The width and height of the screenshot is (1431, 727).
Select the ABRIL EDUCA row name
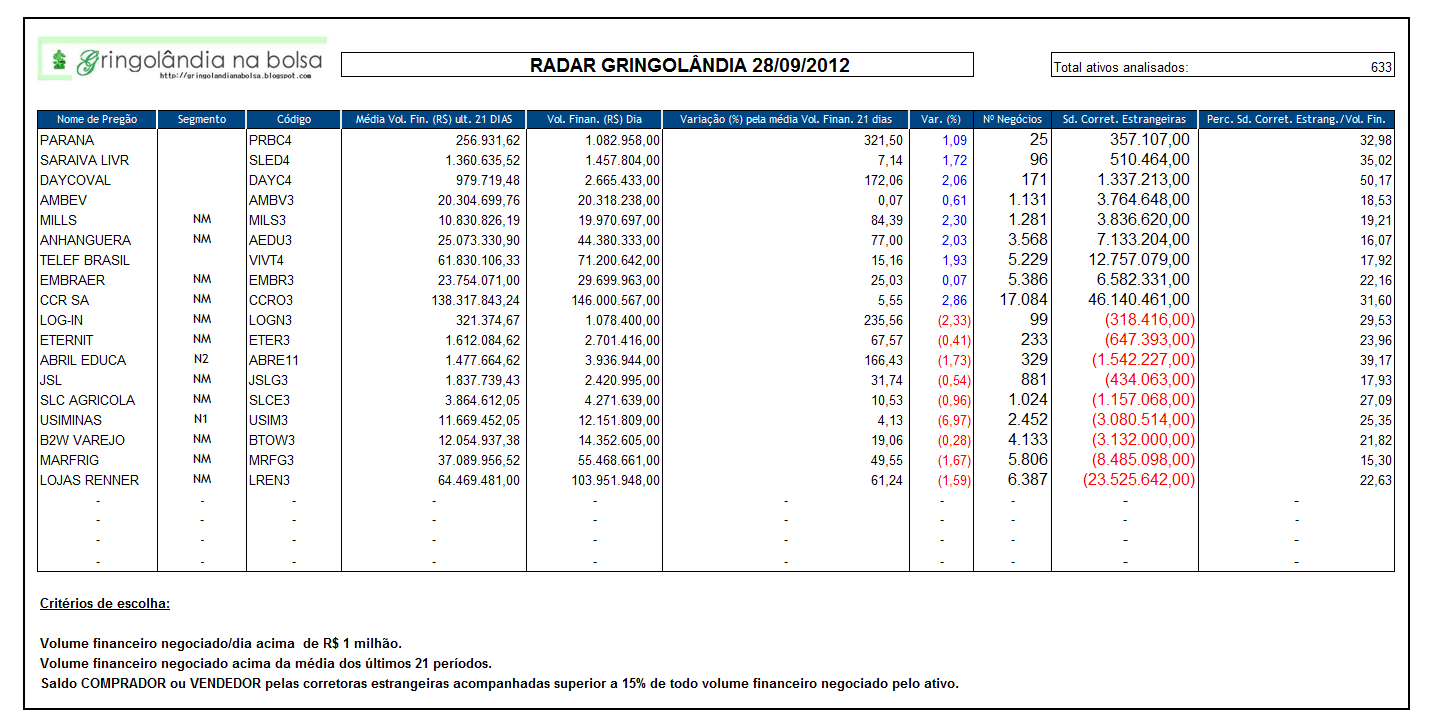pos(82,360)
